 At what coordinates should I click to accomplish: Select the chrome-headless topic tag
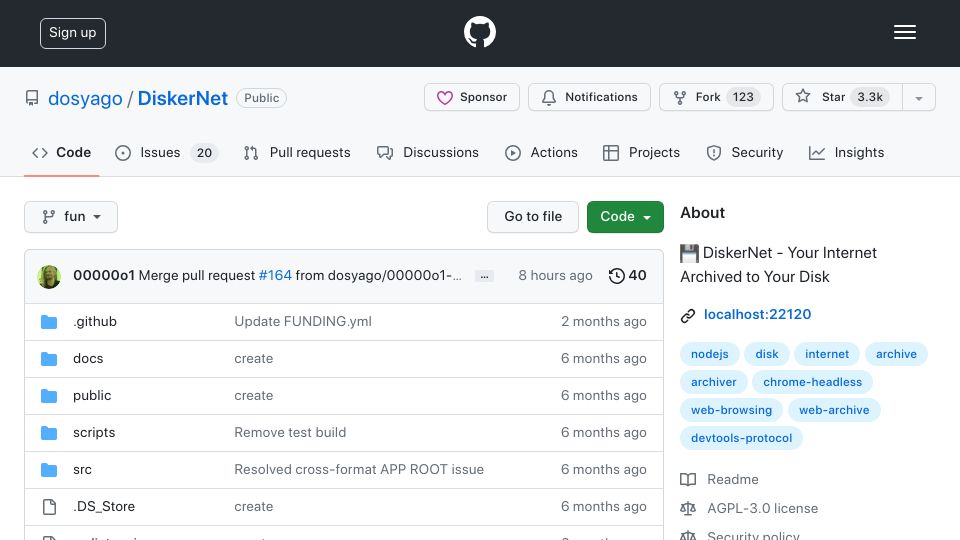[812, 382]
